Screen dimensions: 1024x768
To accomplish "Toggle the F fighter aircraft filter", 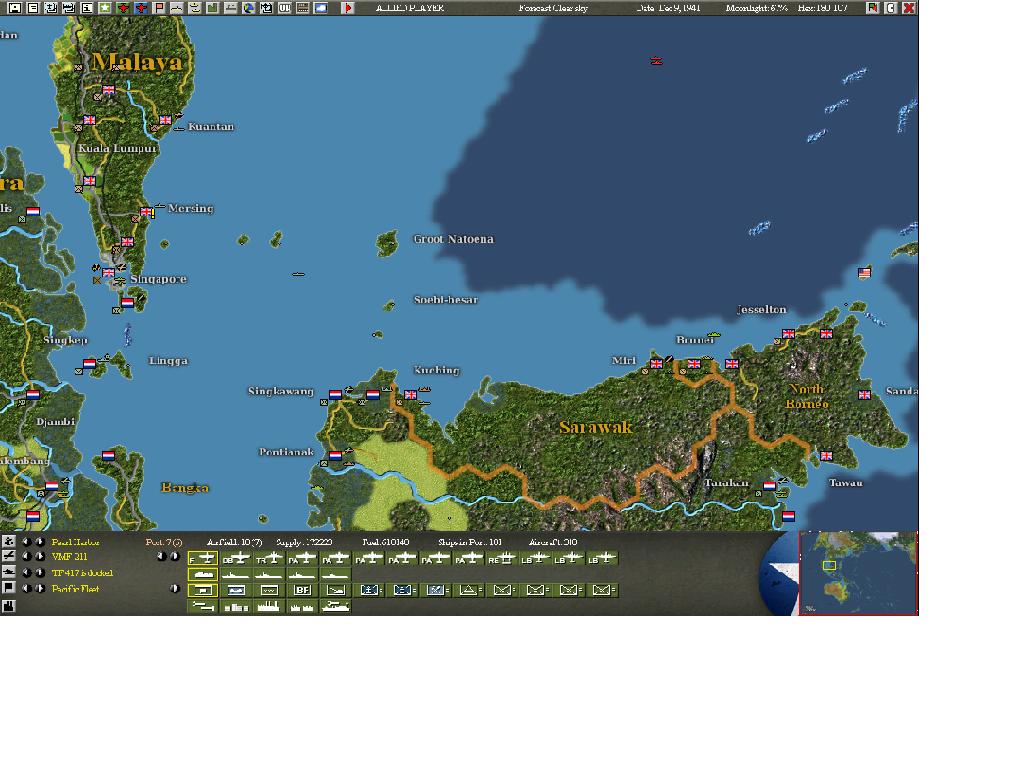I will coord(202,558).
